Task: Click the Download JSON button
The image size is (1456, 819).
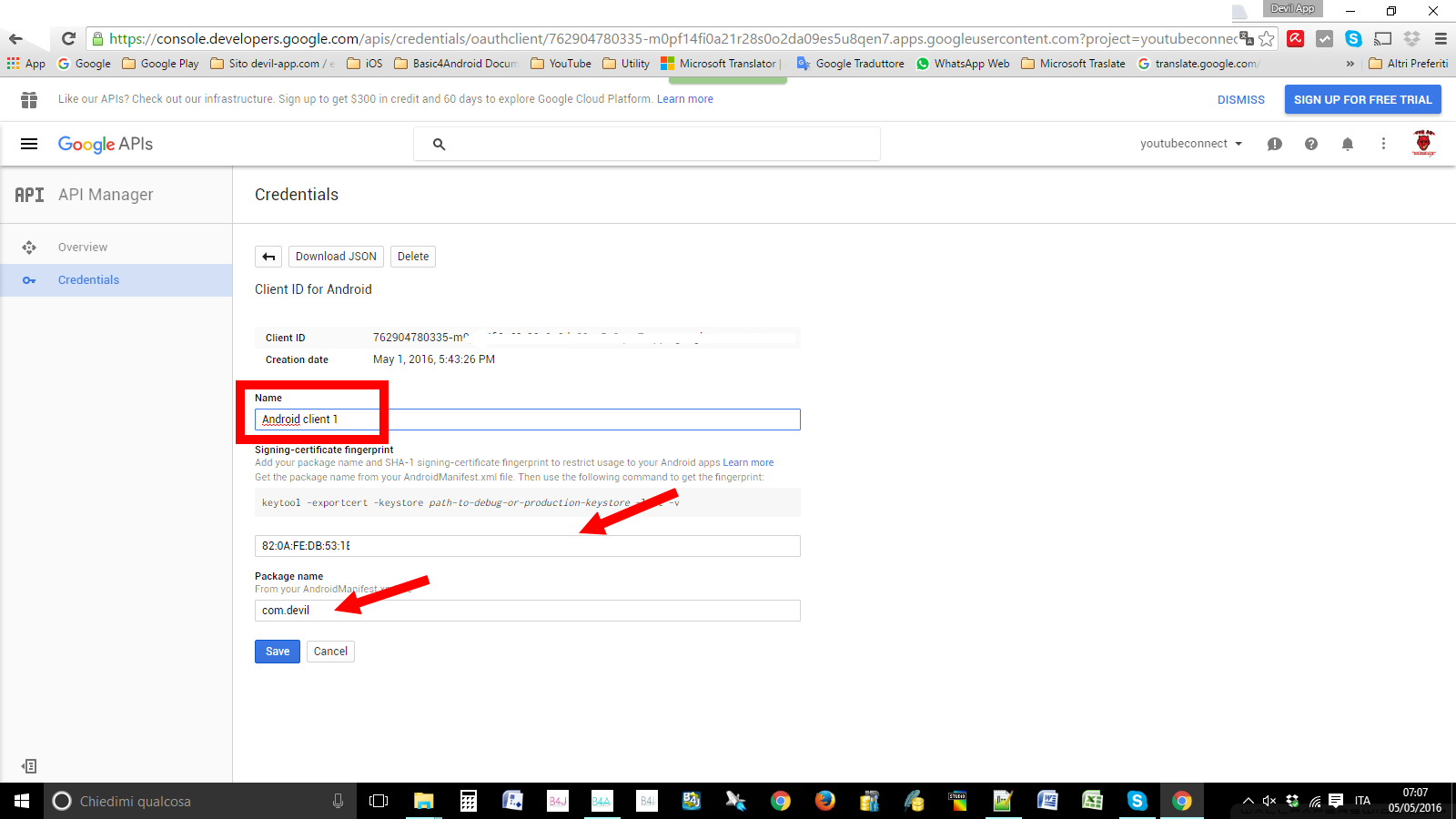Action: click(x=336, y=257)
